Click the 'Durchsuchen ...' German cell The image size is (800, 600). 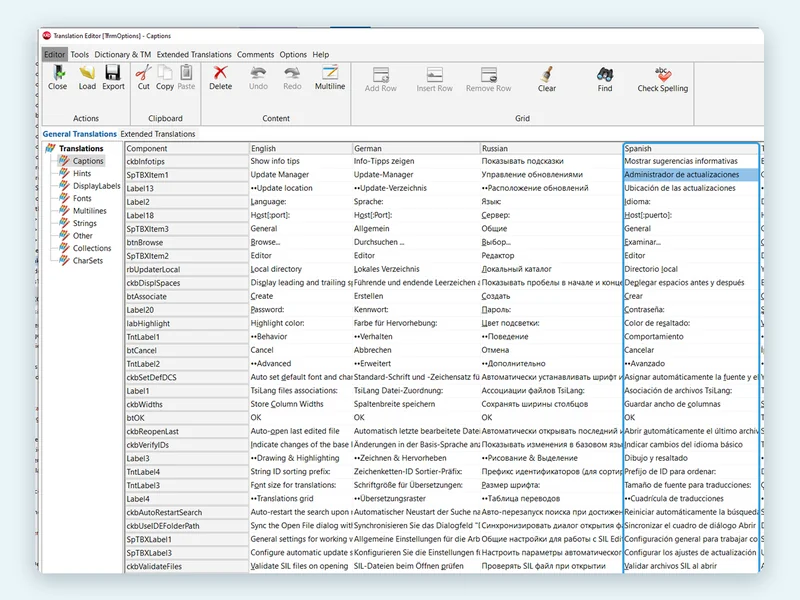tap(416, 242)
